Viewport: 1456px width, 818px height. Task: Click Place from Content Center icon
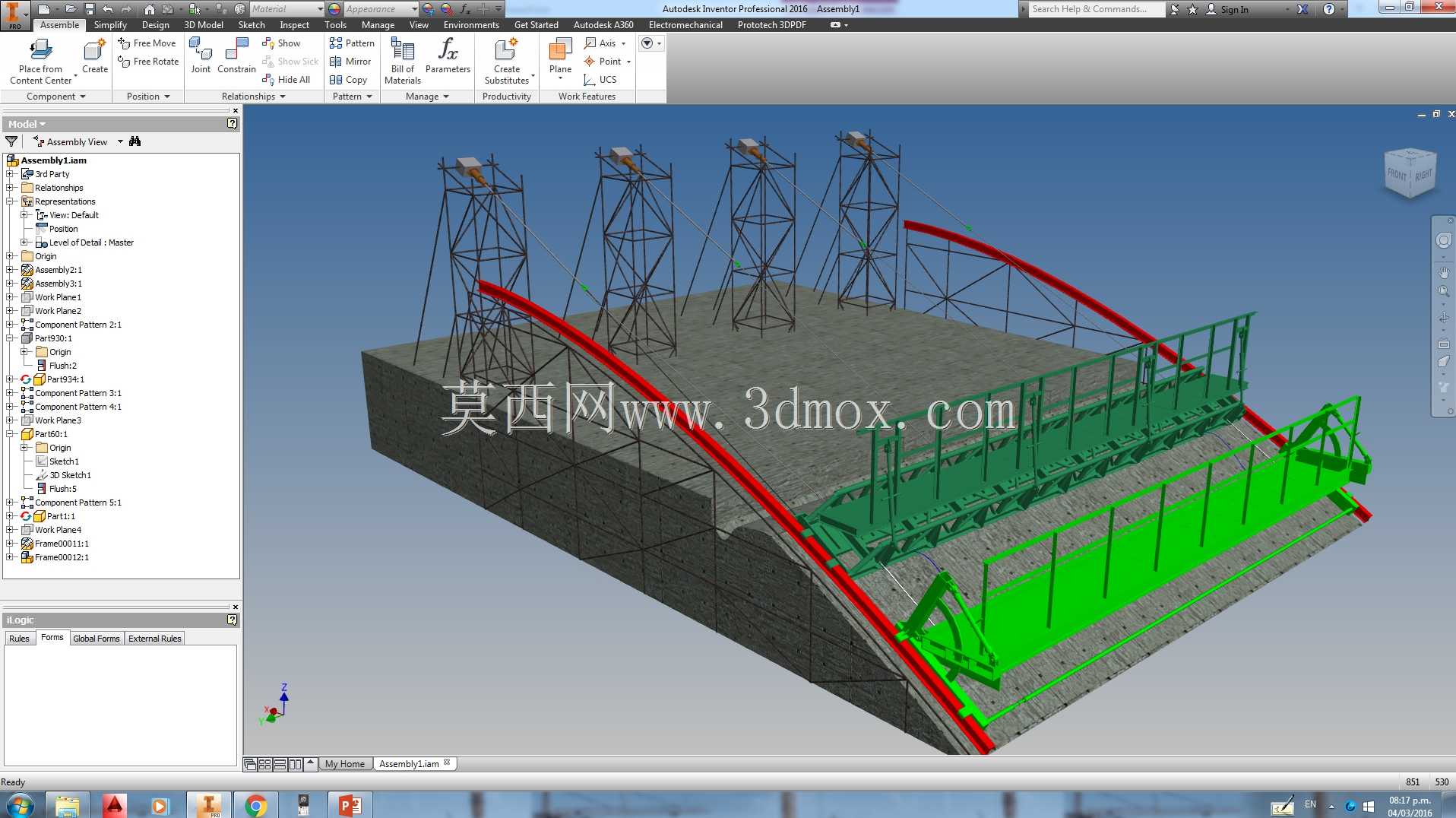(40, 50)
